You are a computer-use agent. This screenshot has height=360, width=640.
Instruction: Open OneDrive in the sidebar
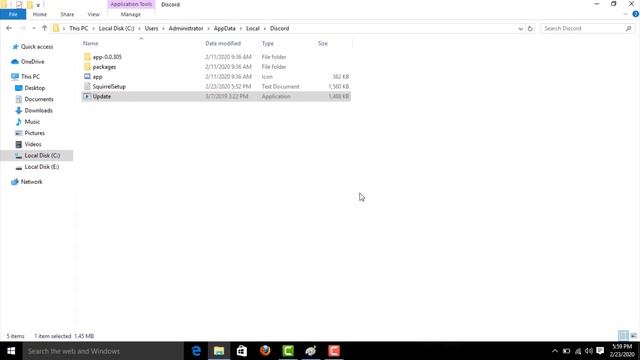coord(32,62)
